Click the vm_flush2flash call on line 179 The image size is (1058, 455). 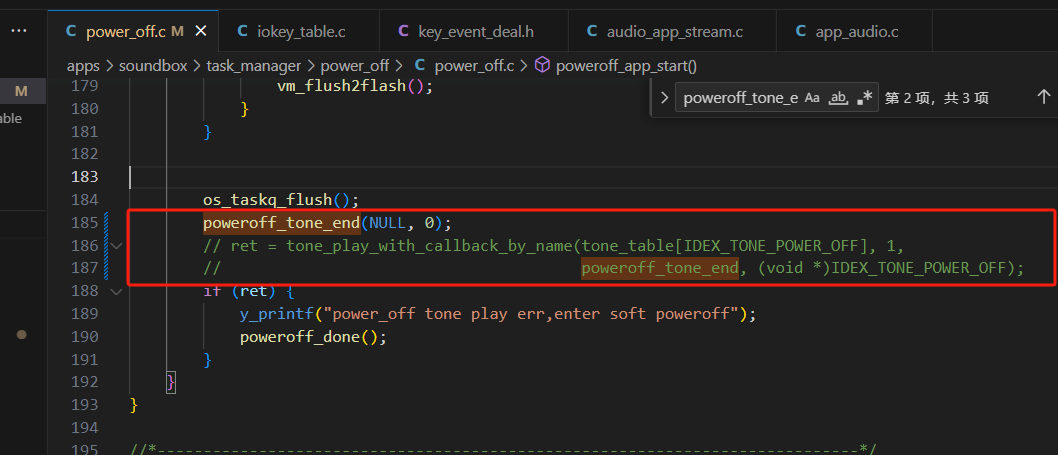(341, 86)
